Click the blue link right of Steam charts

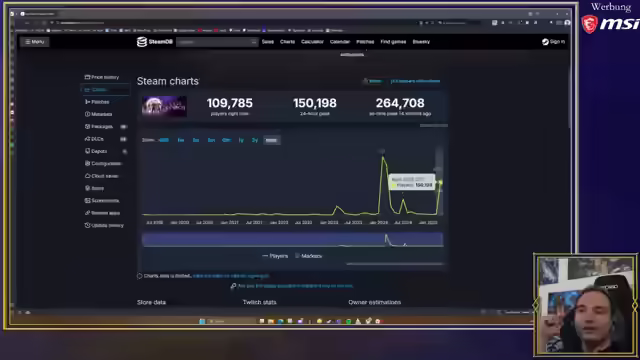(415, 81)
